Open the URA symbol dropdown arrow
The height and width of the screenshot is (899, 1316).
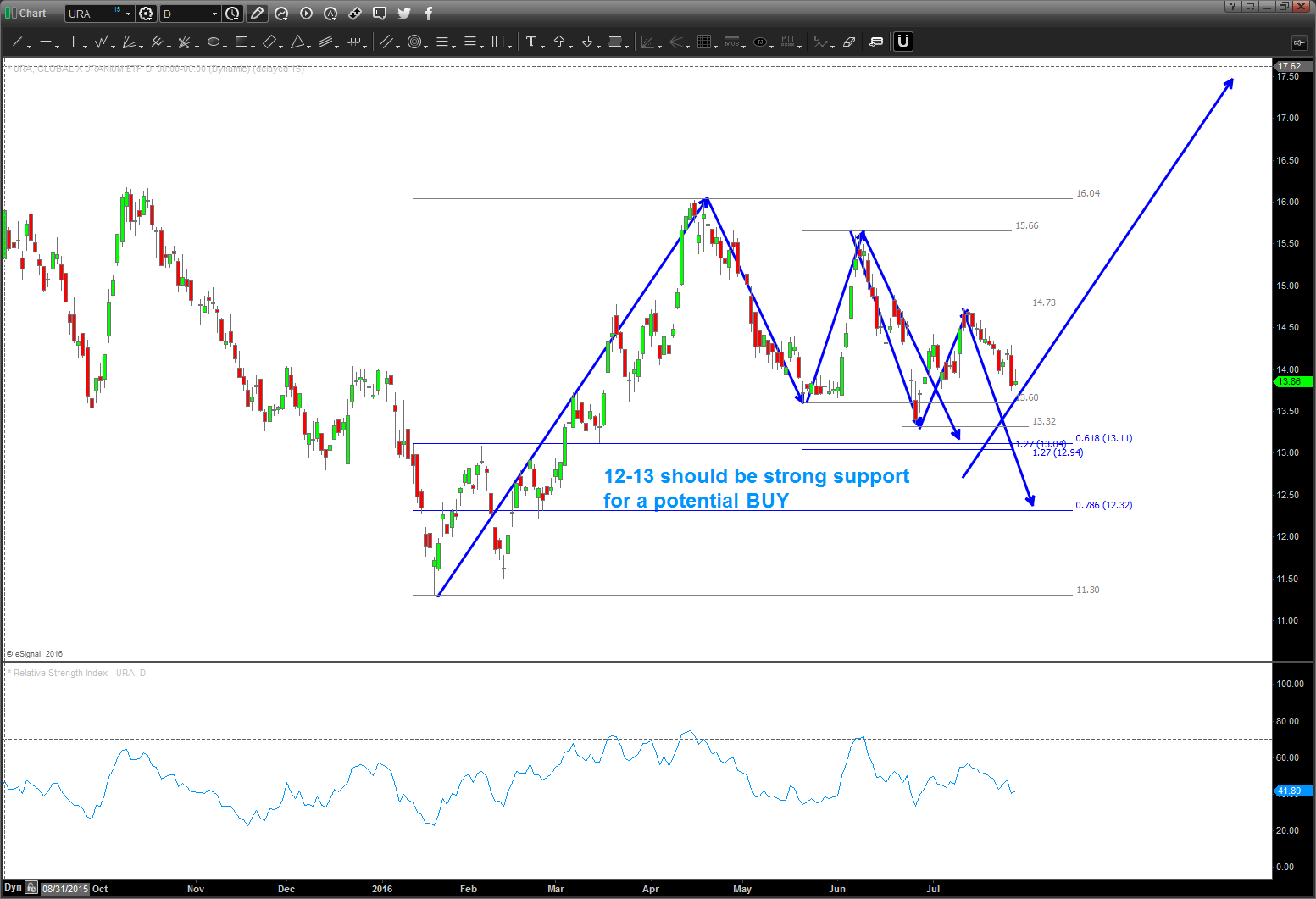[x=128, y=14]
